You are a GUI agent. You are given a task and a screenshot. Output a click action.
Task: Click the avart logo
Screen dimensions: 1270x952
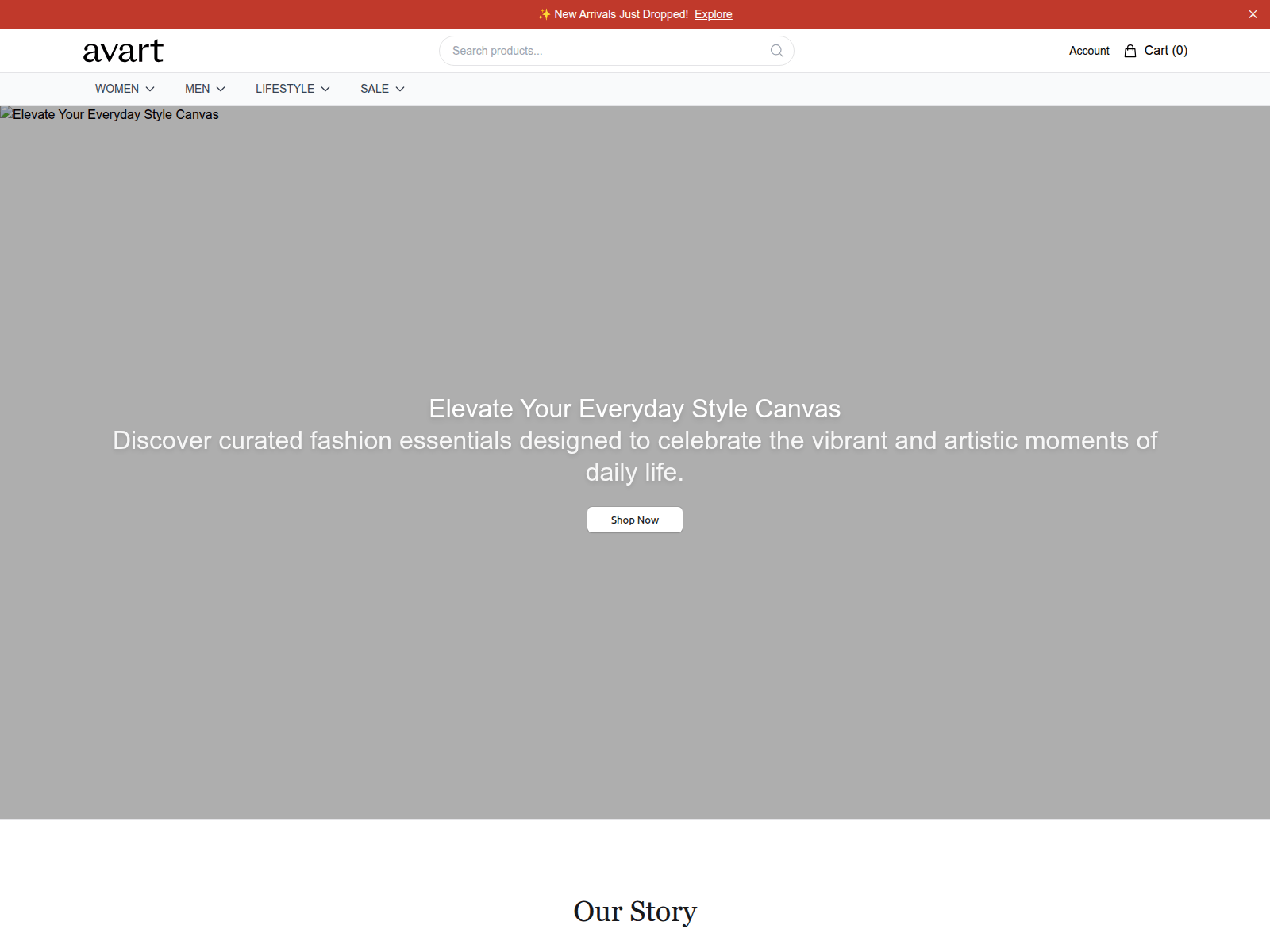[x=123, y=51]
